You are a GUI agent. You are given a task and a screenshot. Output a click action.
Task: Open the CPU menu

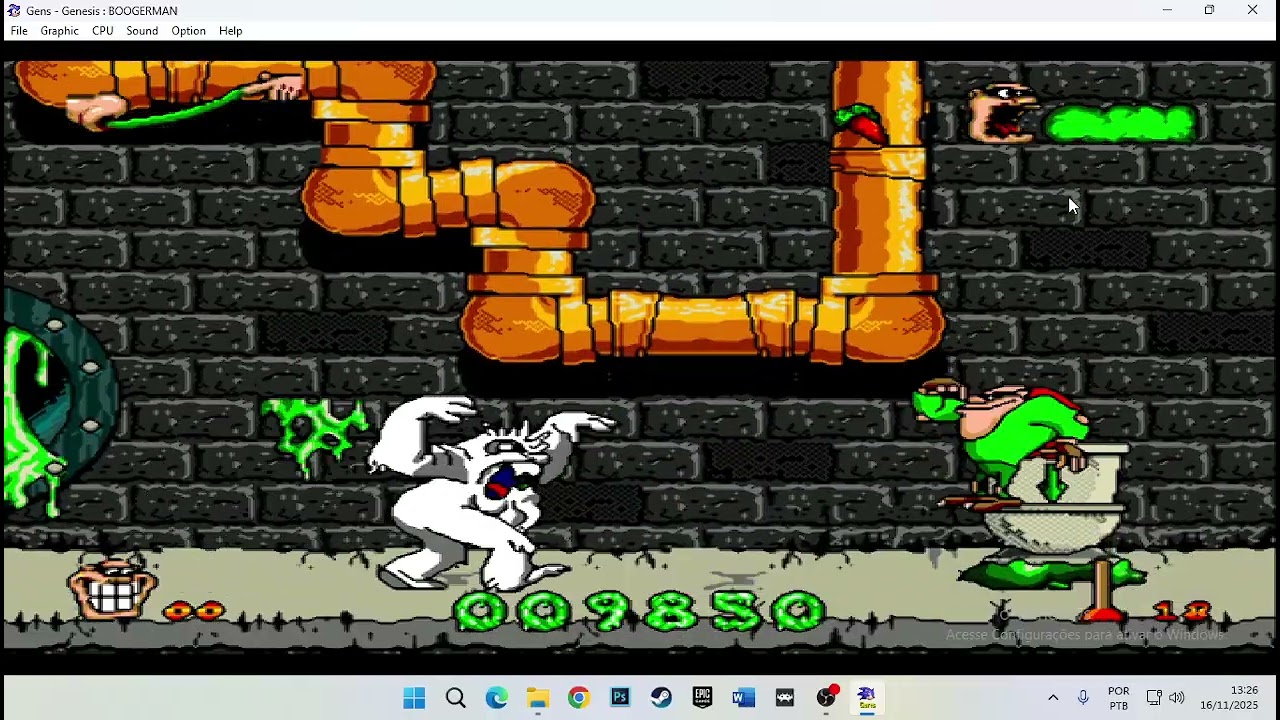click(x=102, y=31)
